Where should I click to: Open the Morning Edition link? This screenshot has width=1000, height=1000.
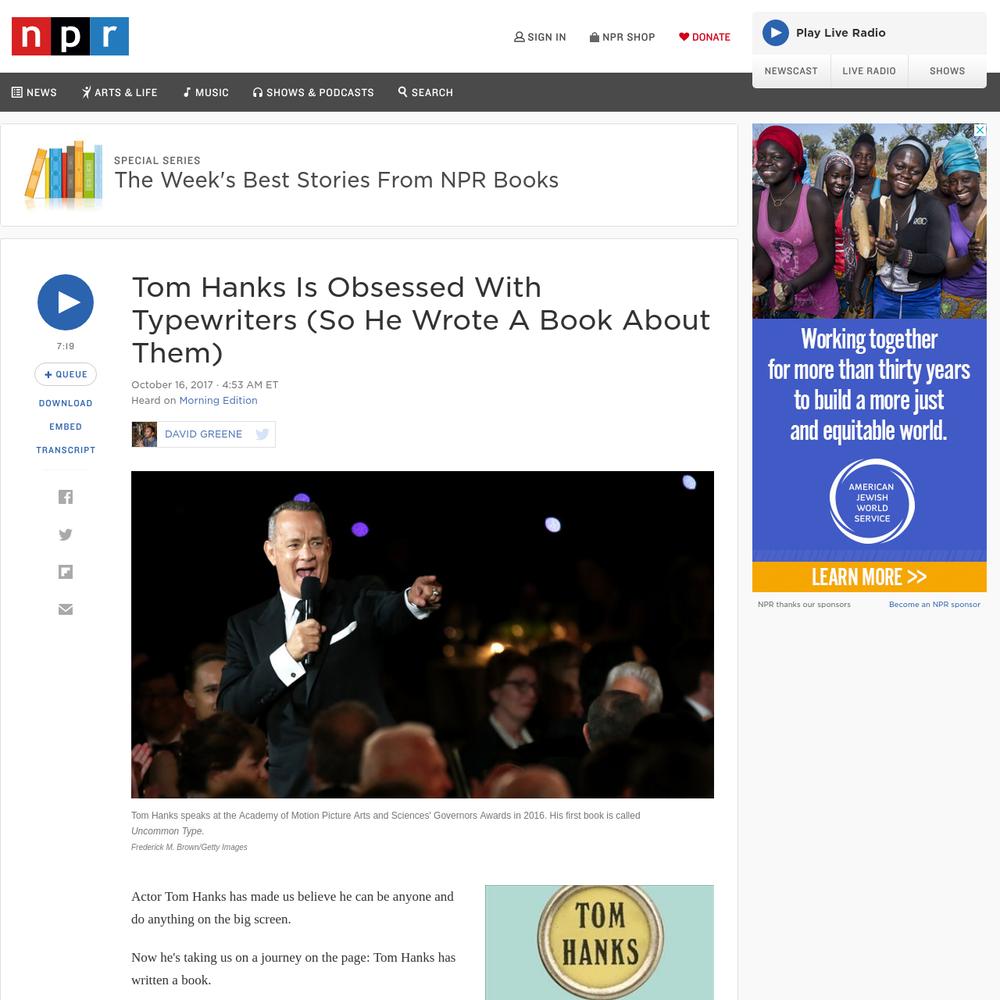point(218,401)
